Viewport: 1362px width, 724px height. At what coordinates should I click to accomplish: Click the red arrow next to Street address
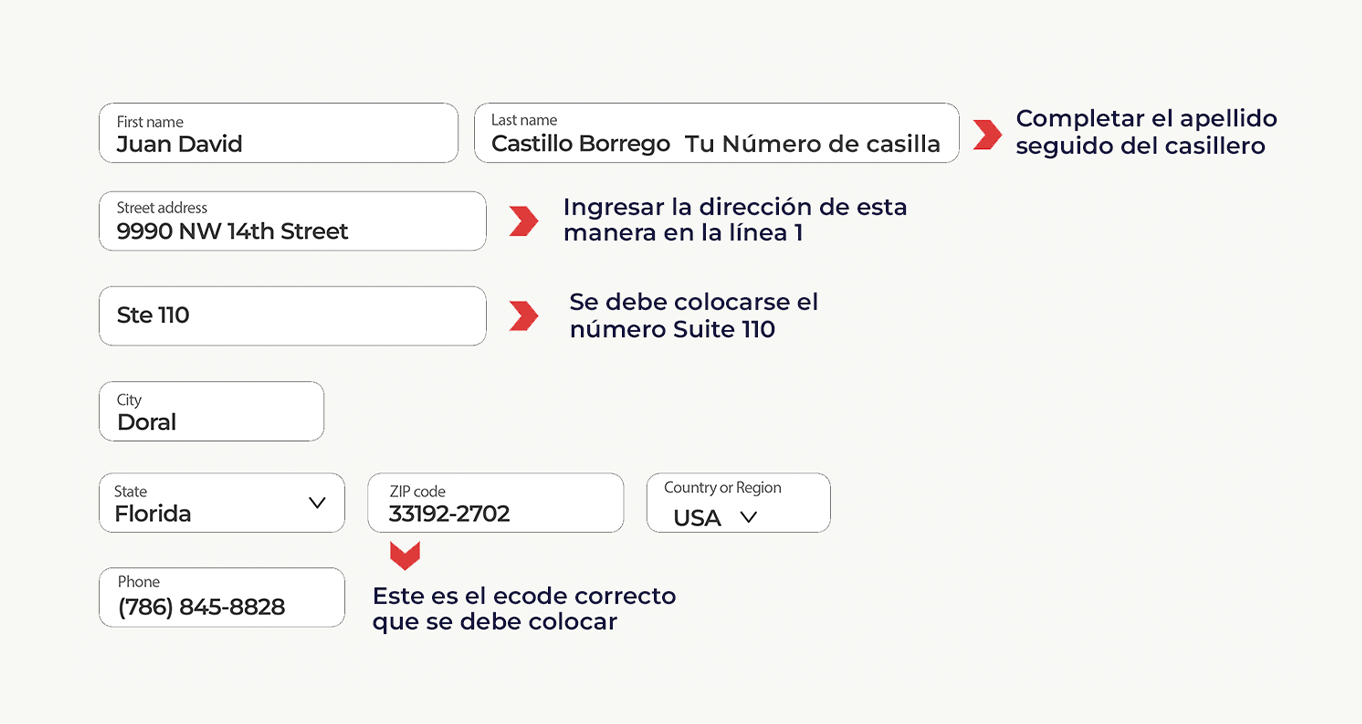click(x=524, y=221)
